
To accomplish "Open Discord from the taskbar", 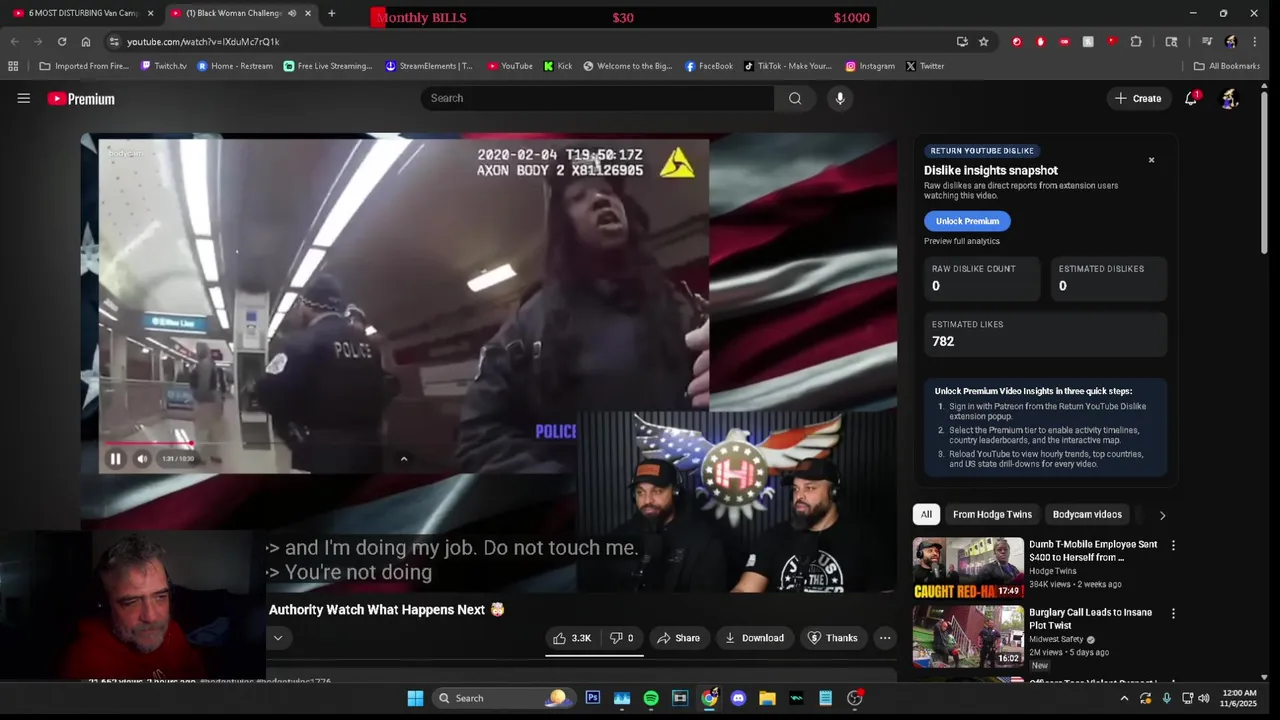I will pos(738,698).
